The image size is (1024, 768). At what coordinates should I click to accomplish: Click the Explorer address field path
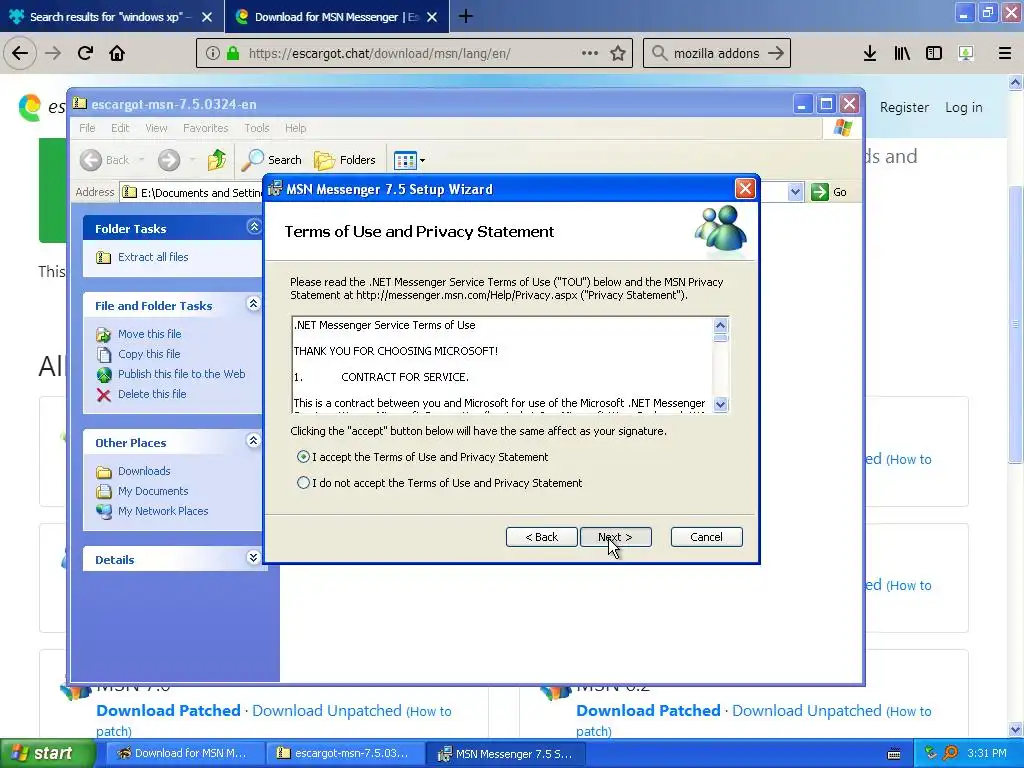coord(201,193)
